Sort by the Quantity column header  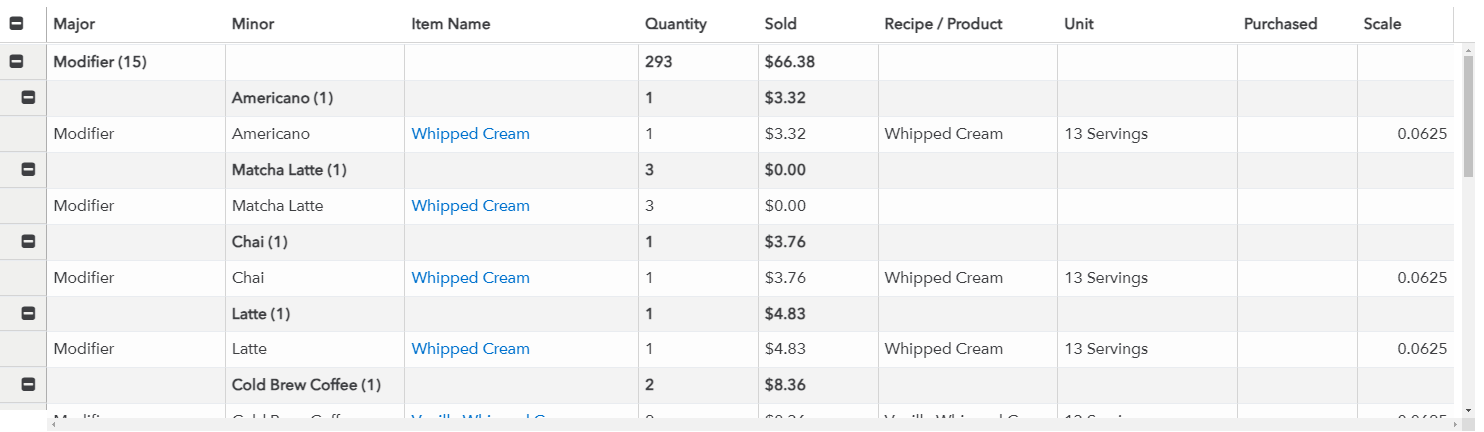(x=675, y=24)
